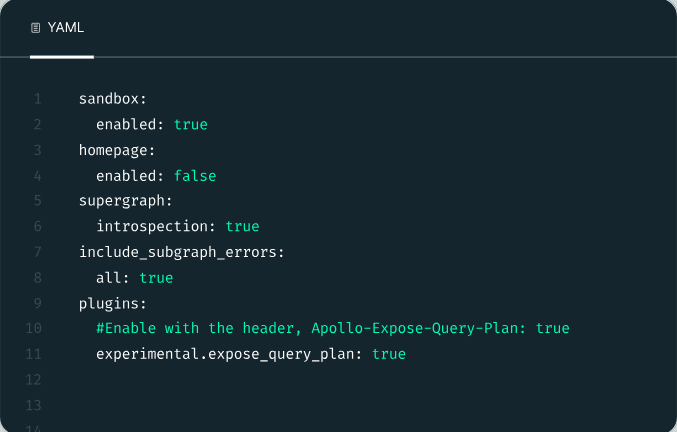
Task: Click line number 10 in the gutter
Action: click(33, 328)
